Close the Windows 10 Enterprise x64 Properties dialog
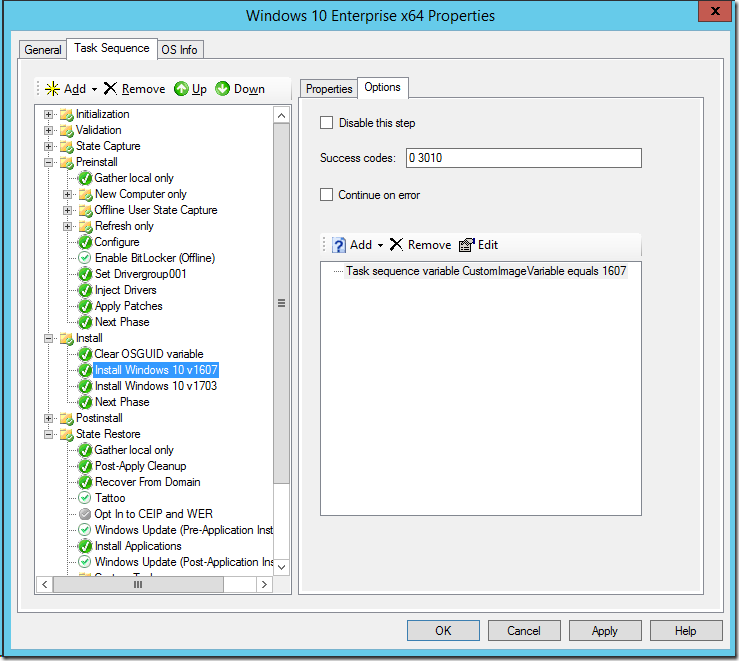The width and height of the screenshot is (739, 661). click(x=715, y=11)
